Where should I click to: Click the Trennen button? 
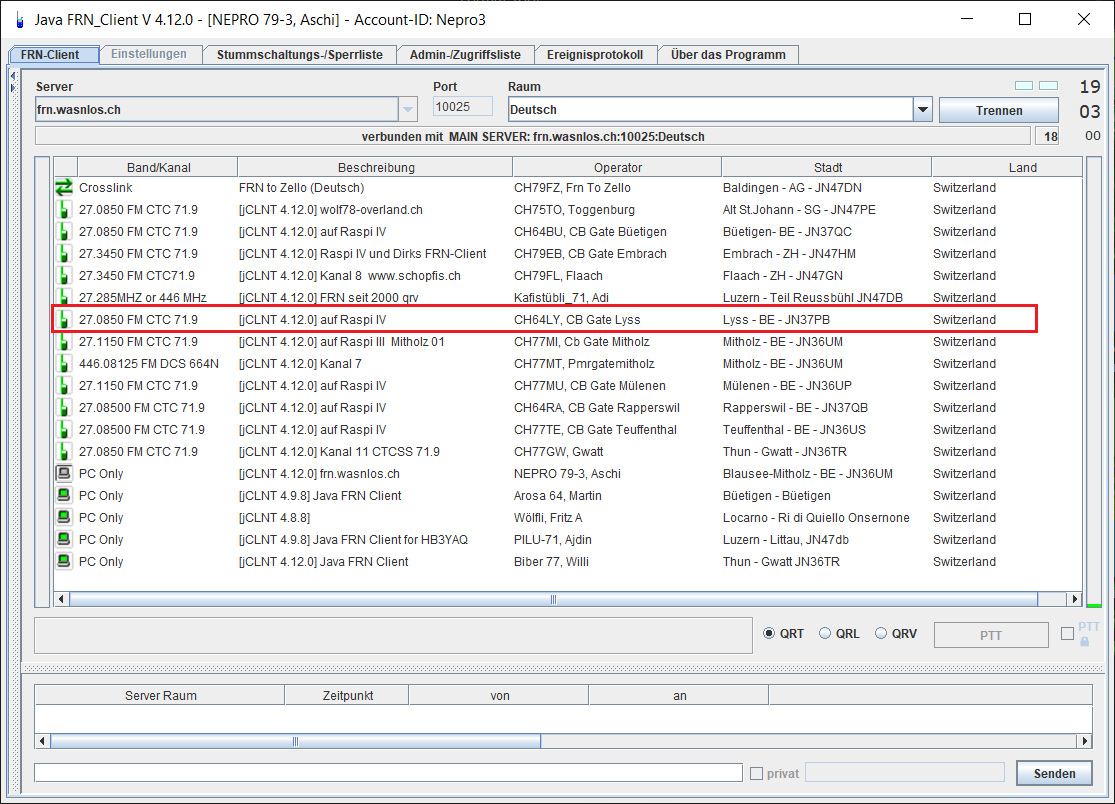click(998, 110)
